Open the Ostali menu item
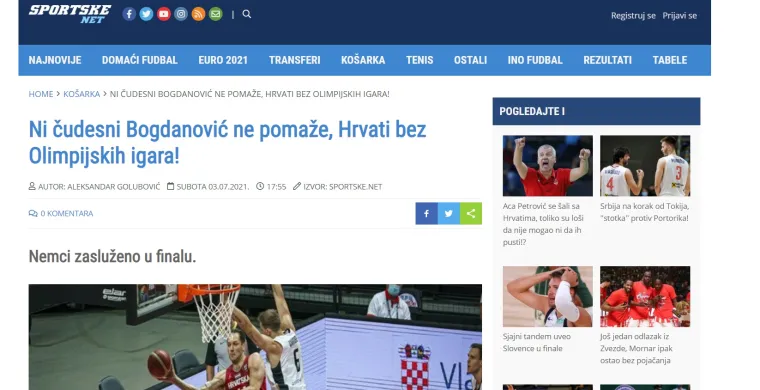Screen dimensions: 760x390 point(470,60)
